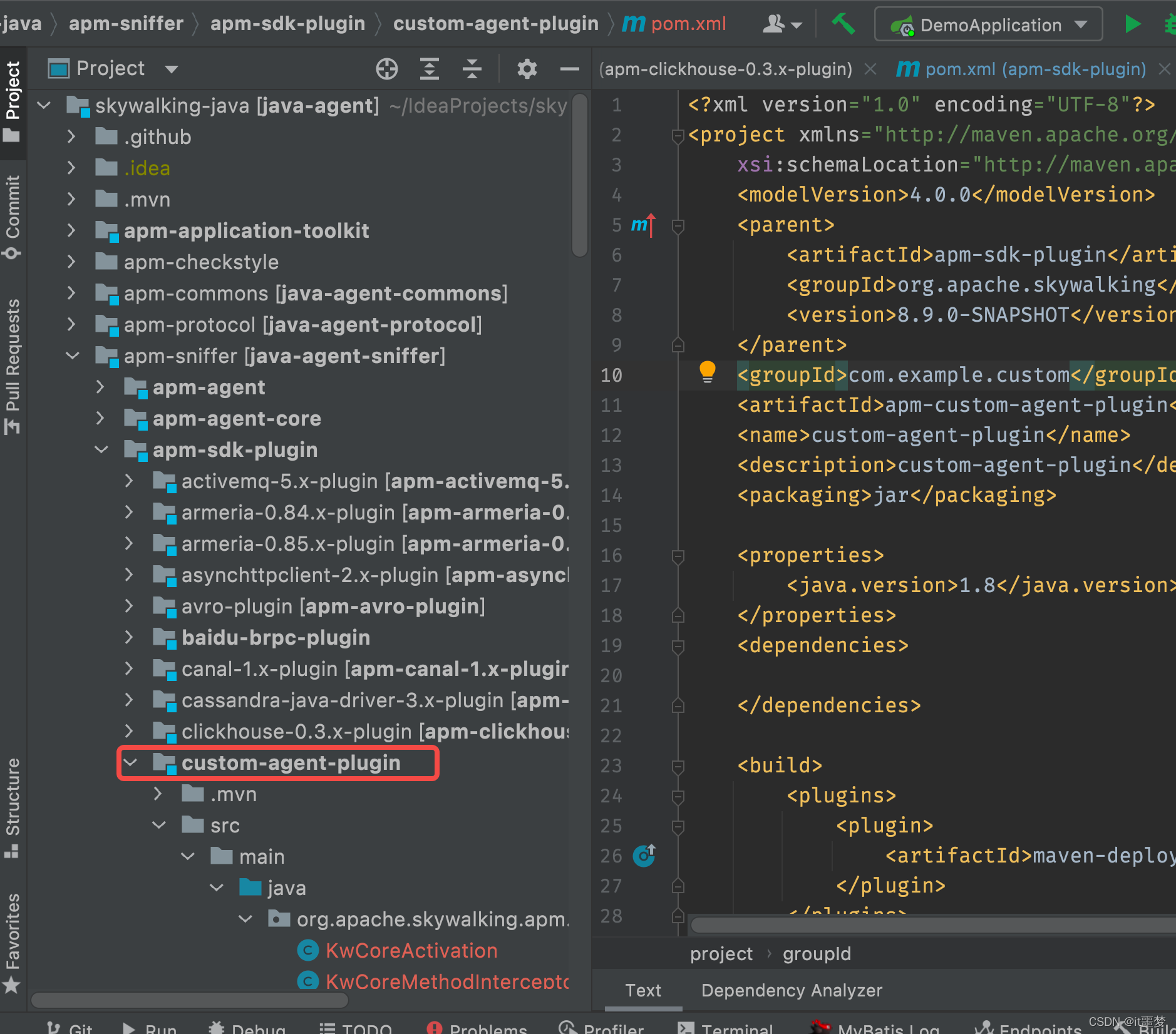Select the Text tab at editor bottom

tap(643, 990)
